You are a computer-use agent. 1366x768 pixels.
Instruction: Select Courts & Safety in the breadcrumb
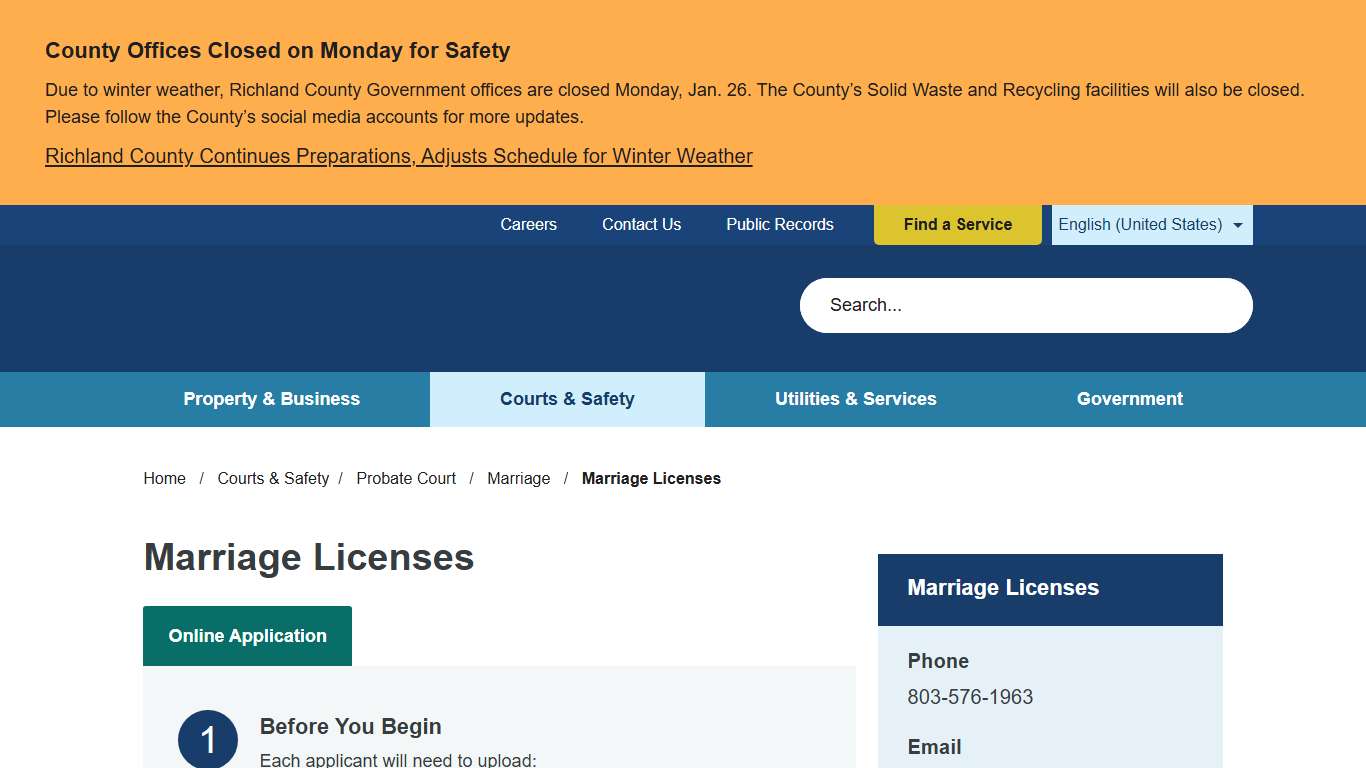pyautogui.click(x=273, y=478)
